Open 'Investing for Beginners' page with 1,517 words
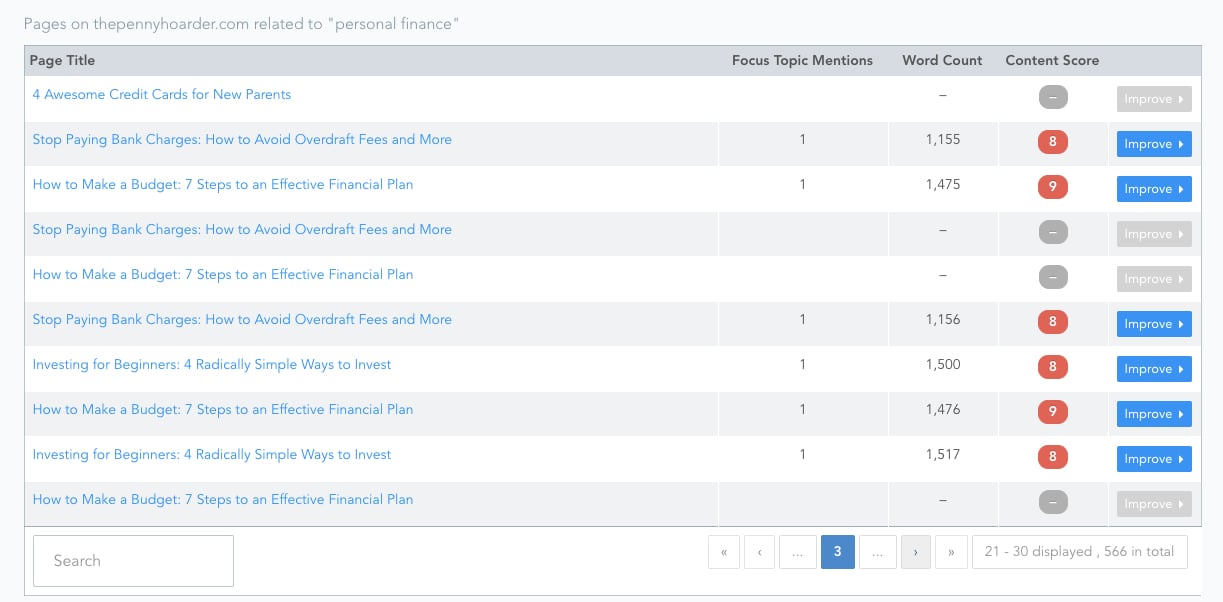 (212, 454)
